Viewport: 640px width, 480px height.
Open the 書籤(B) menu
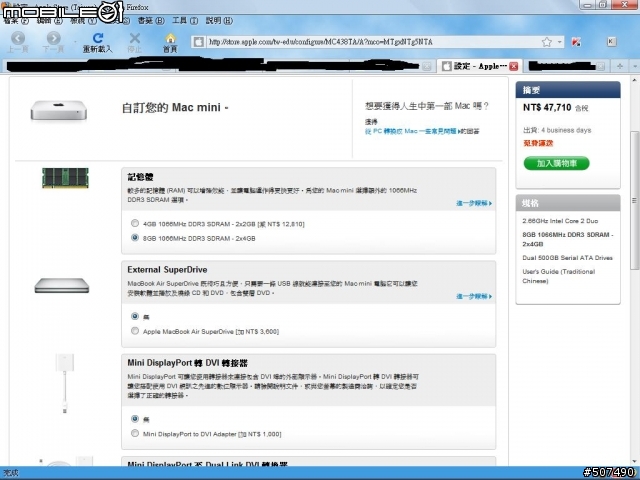[x=151, y=20]
